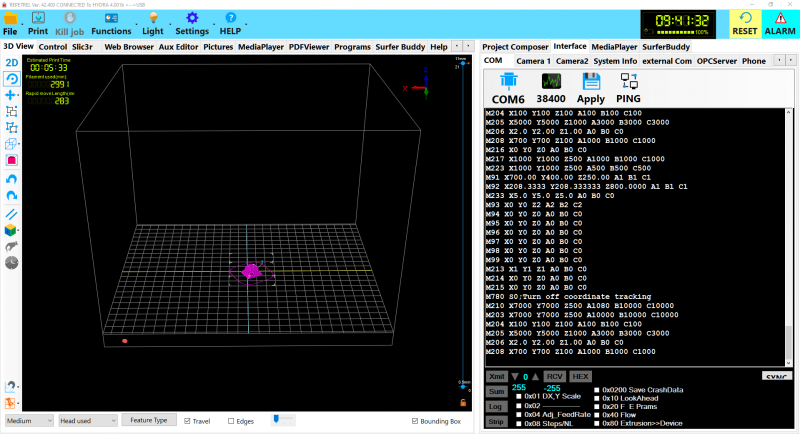The image size is (800, 434).
Task: Open the Medium dropdown
Action: click(29, 421)
